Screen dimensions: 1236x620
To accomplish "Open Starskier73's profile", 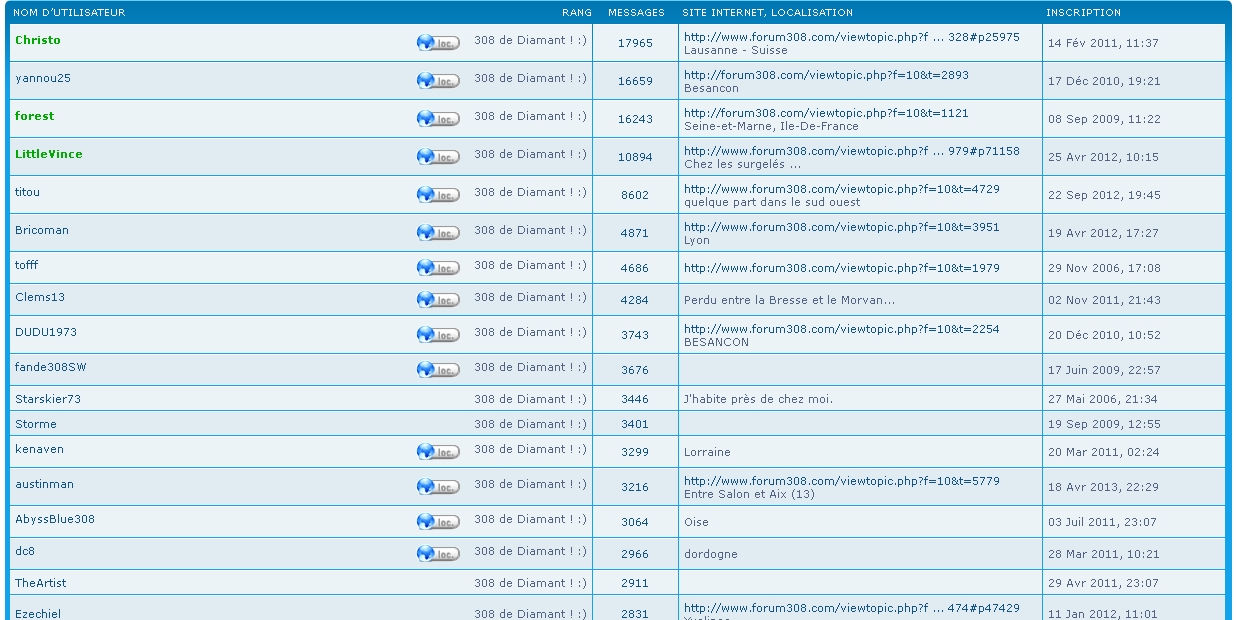I will (x=48, y=399).
